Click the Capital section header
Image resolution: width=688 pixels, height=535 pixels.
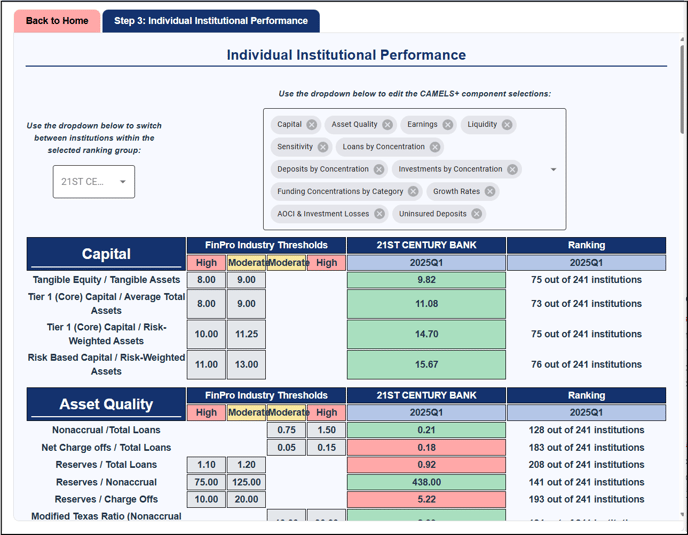106,254
